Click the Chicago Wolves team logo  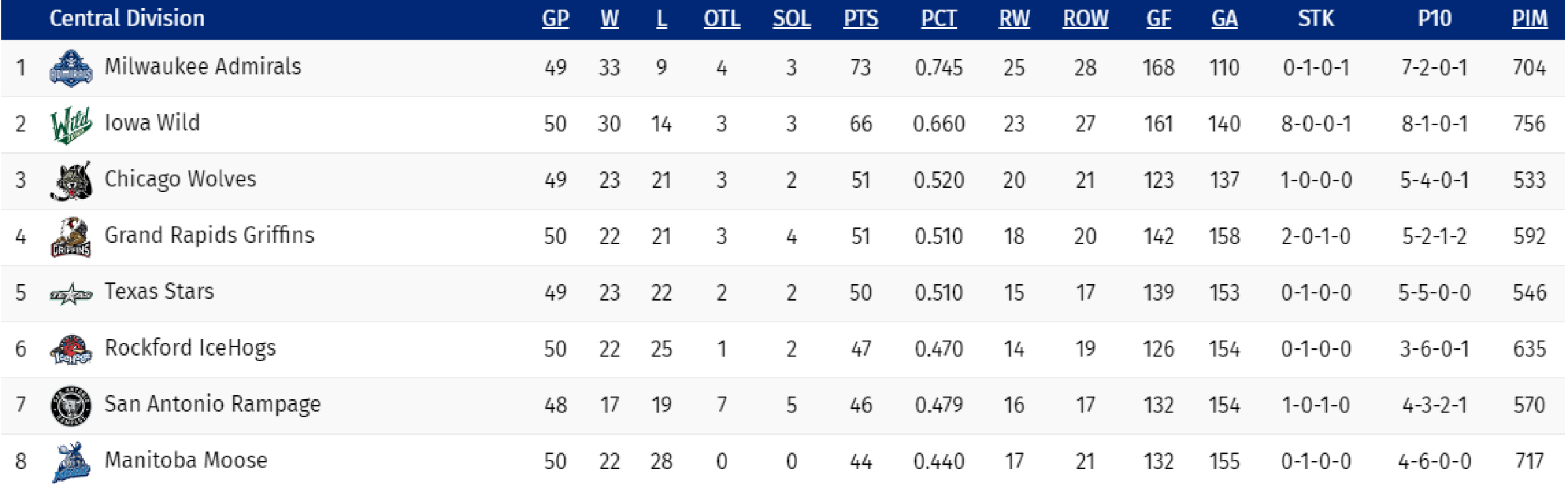pos(71,180)
